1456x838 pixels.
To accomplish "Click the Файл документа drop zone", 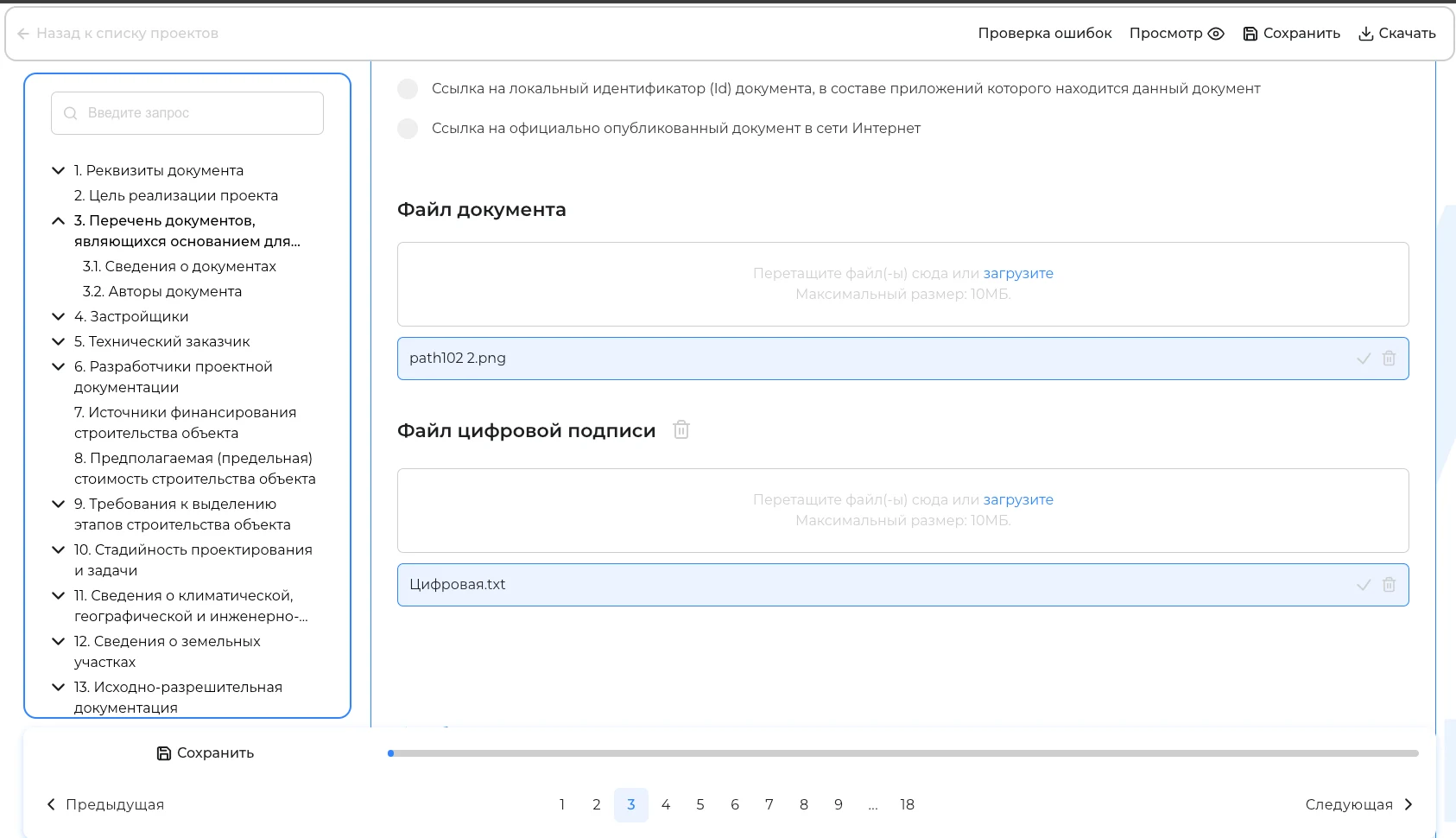I will (903, 284).
